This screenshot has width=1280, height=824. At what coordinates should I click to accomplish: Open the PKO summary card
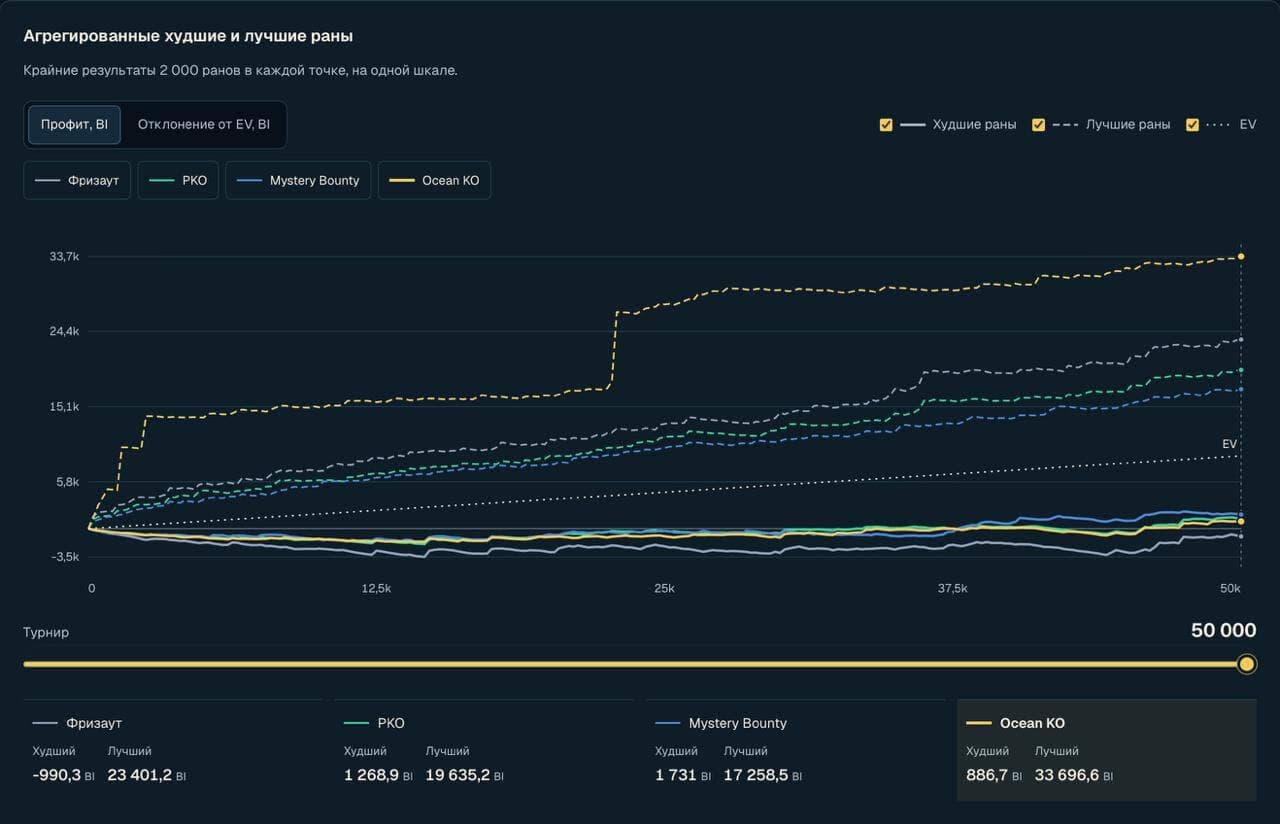484,750
